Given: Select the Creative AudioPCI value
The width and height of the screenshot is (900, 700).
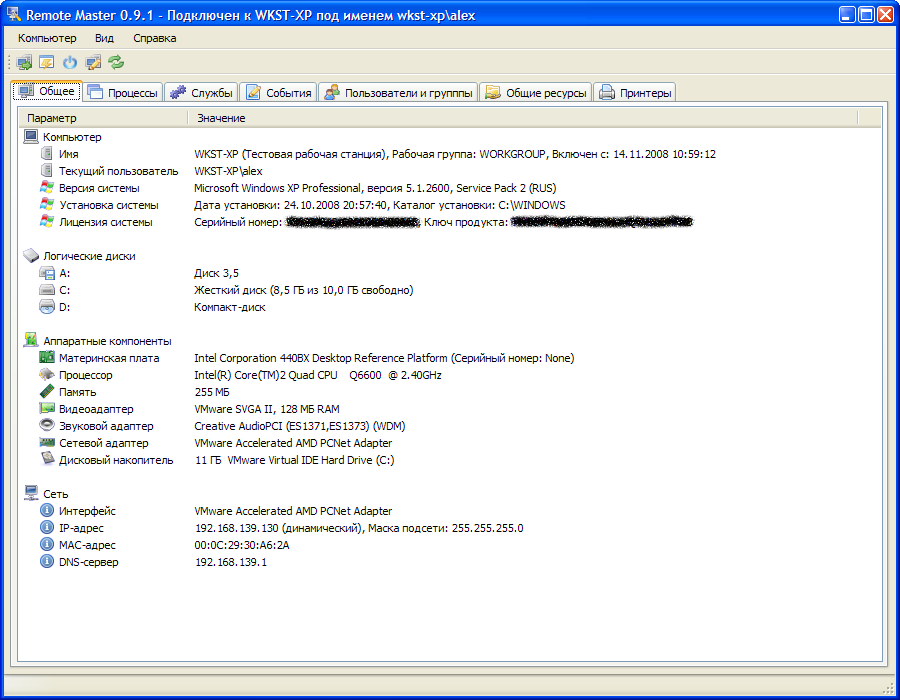Looking at the screenshot, I should [300, 426].
